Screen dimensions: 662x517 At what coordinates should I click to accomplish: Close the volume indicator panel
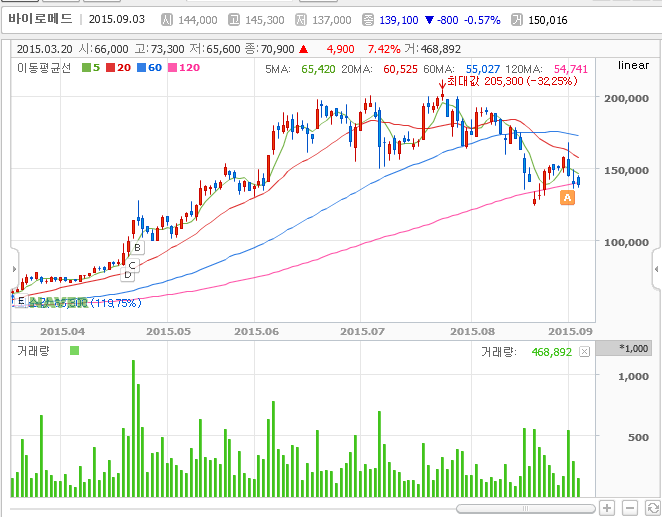[x=584, y=352]
